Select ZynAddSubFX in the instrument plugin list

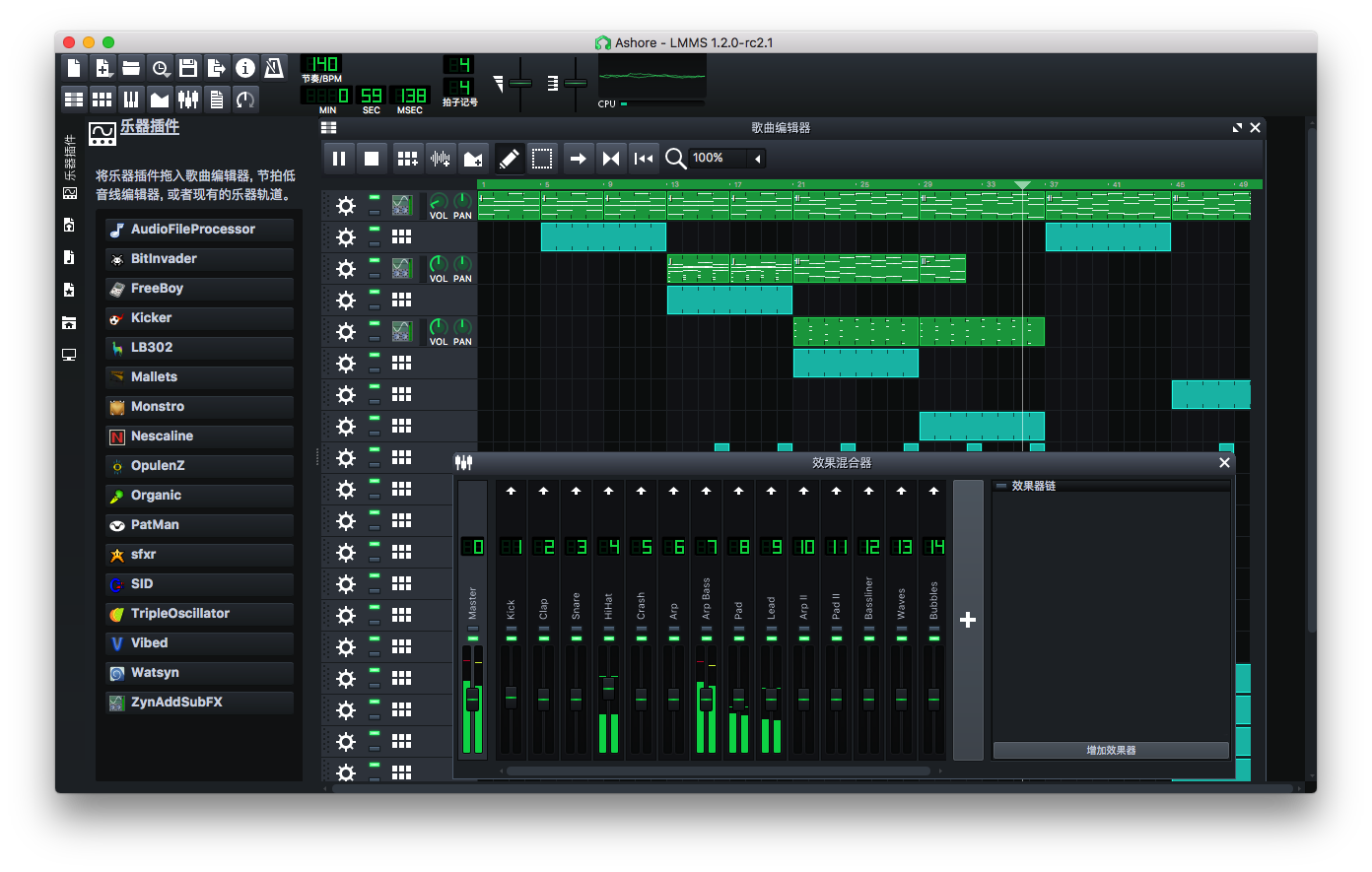[x=199, y=703]
